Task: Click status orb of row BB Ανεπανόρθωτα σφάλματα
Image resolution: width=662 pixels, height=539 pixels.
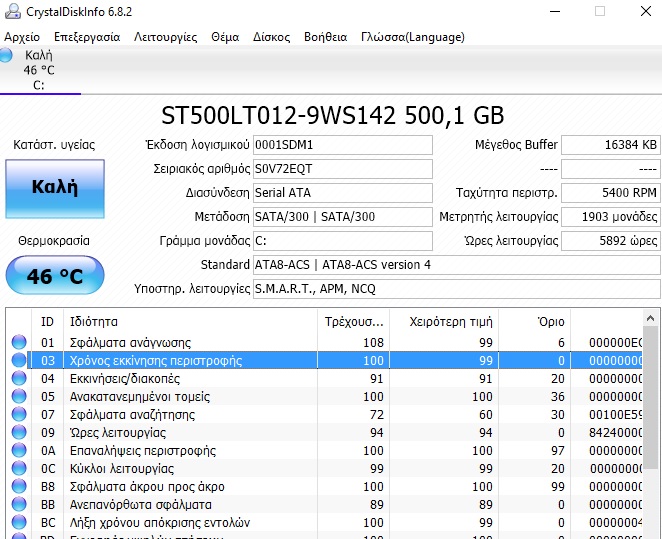Action: click(19, 504)
